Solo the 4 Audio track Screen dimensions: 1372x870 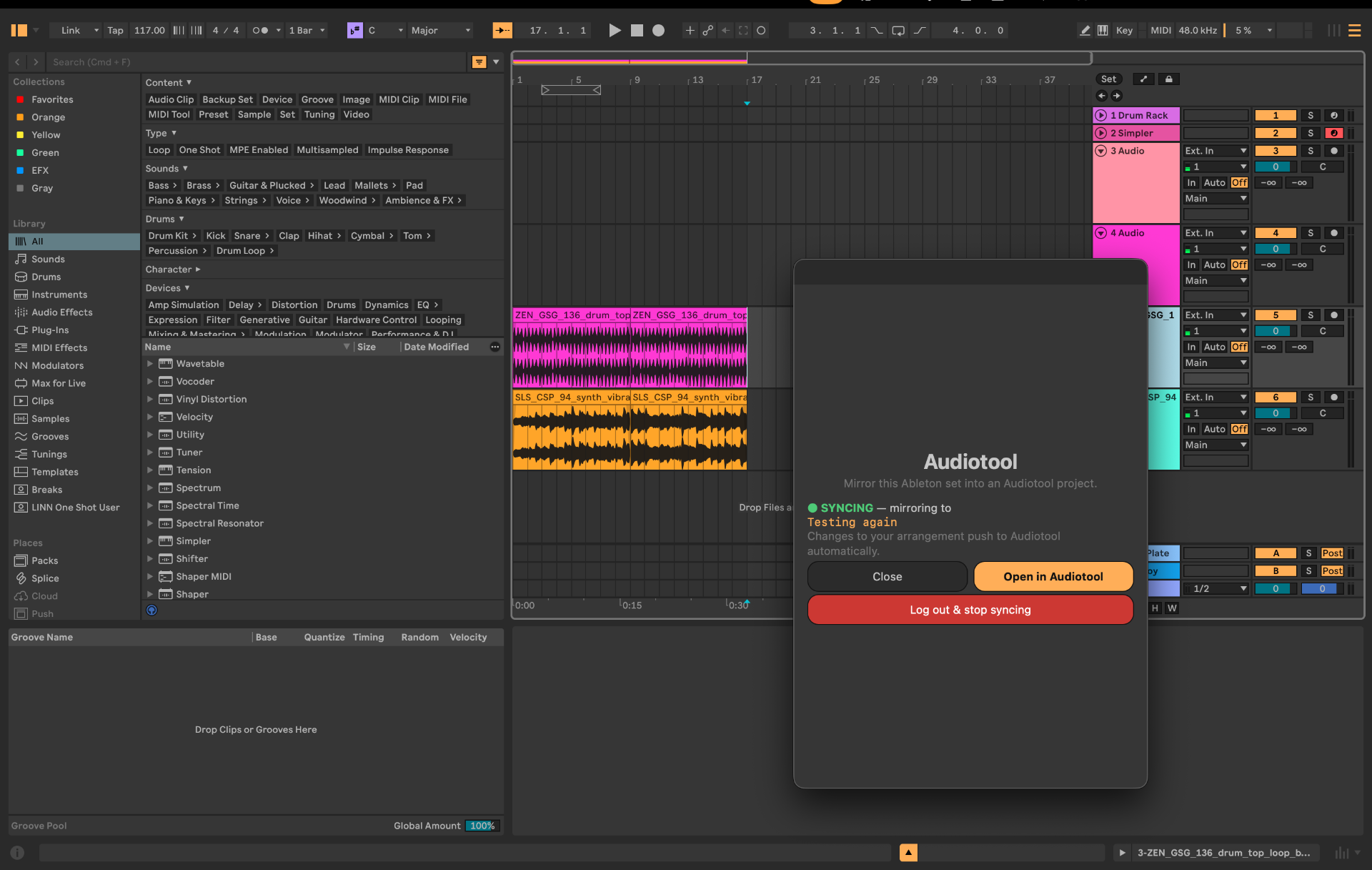coord(1311,233)
